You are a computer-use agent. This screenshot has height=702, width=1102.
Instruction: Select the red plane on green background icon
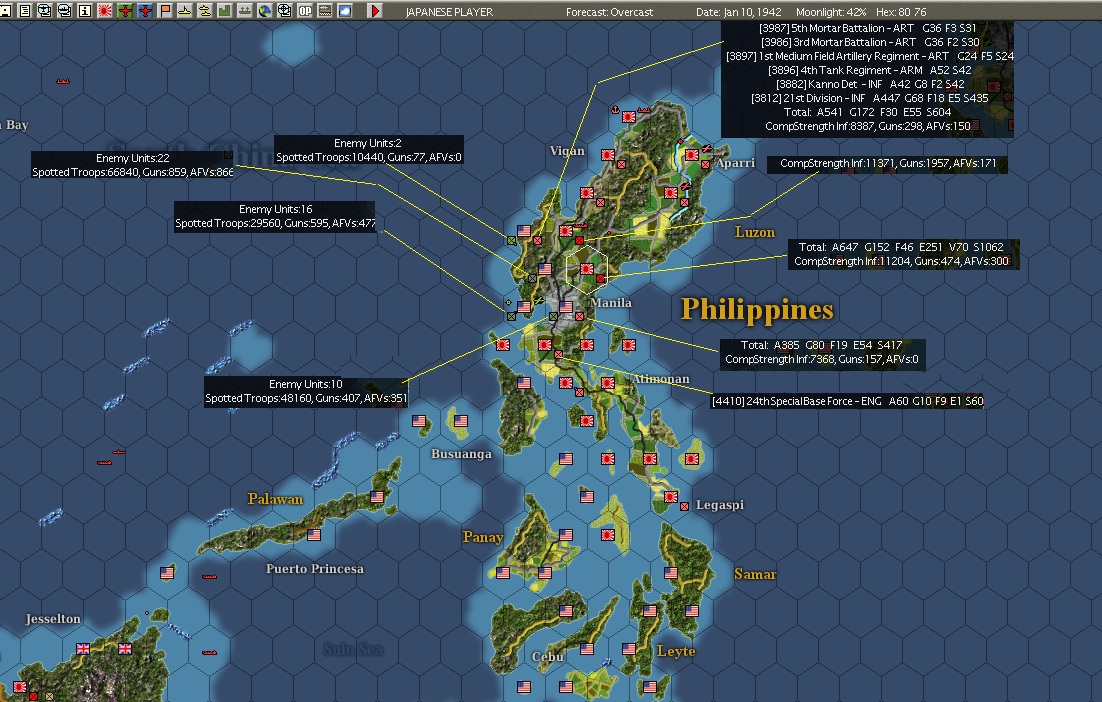coord(125,11)
